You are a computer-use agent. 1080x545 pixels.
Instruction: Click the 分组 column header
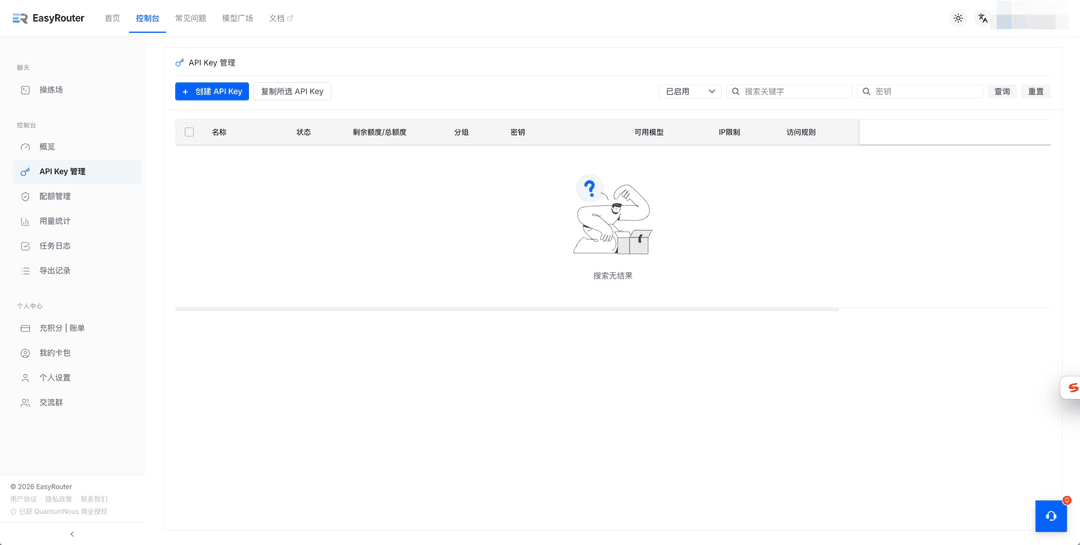[x=461, y=132]
